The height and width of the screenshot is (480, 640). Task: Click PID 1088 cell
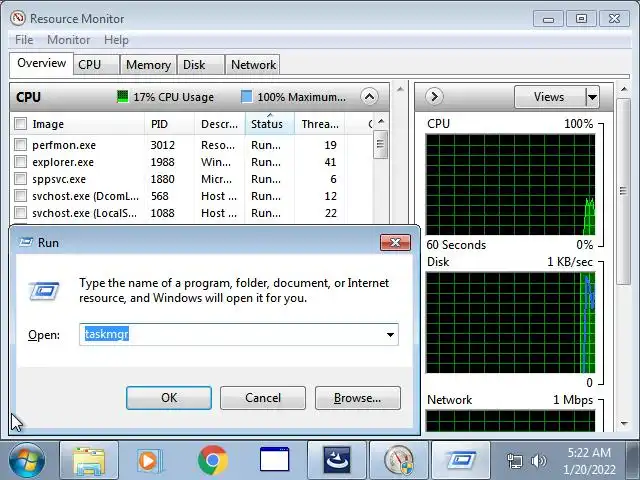tap(162, 213)
